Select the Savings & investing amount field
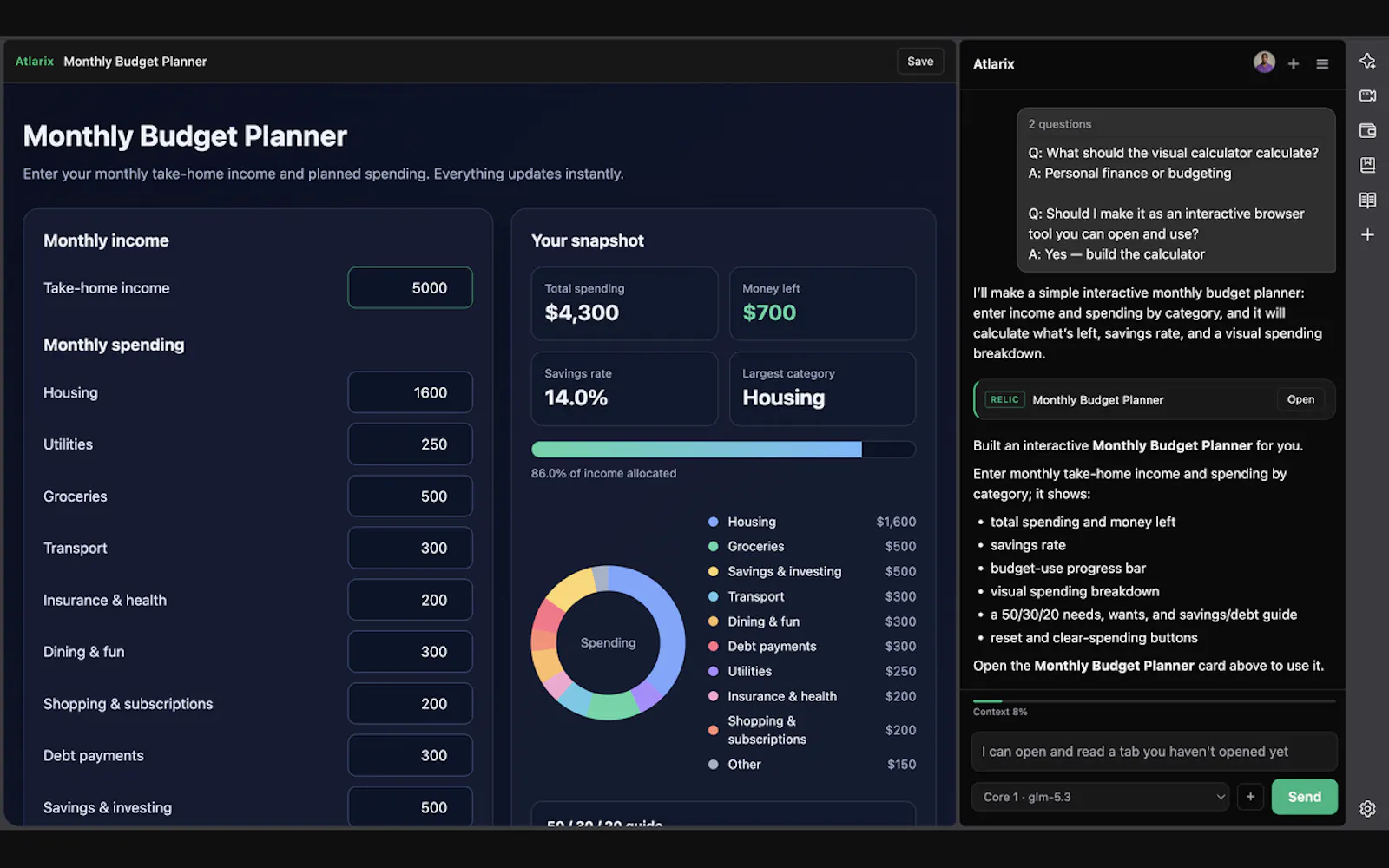This screenshot has height=868, width=1389. [x=410, y=807]
